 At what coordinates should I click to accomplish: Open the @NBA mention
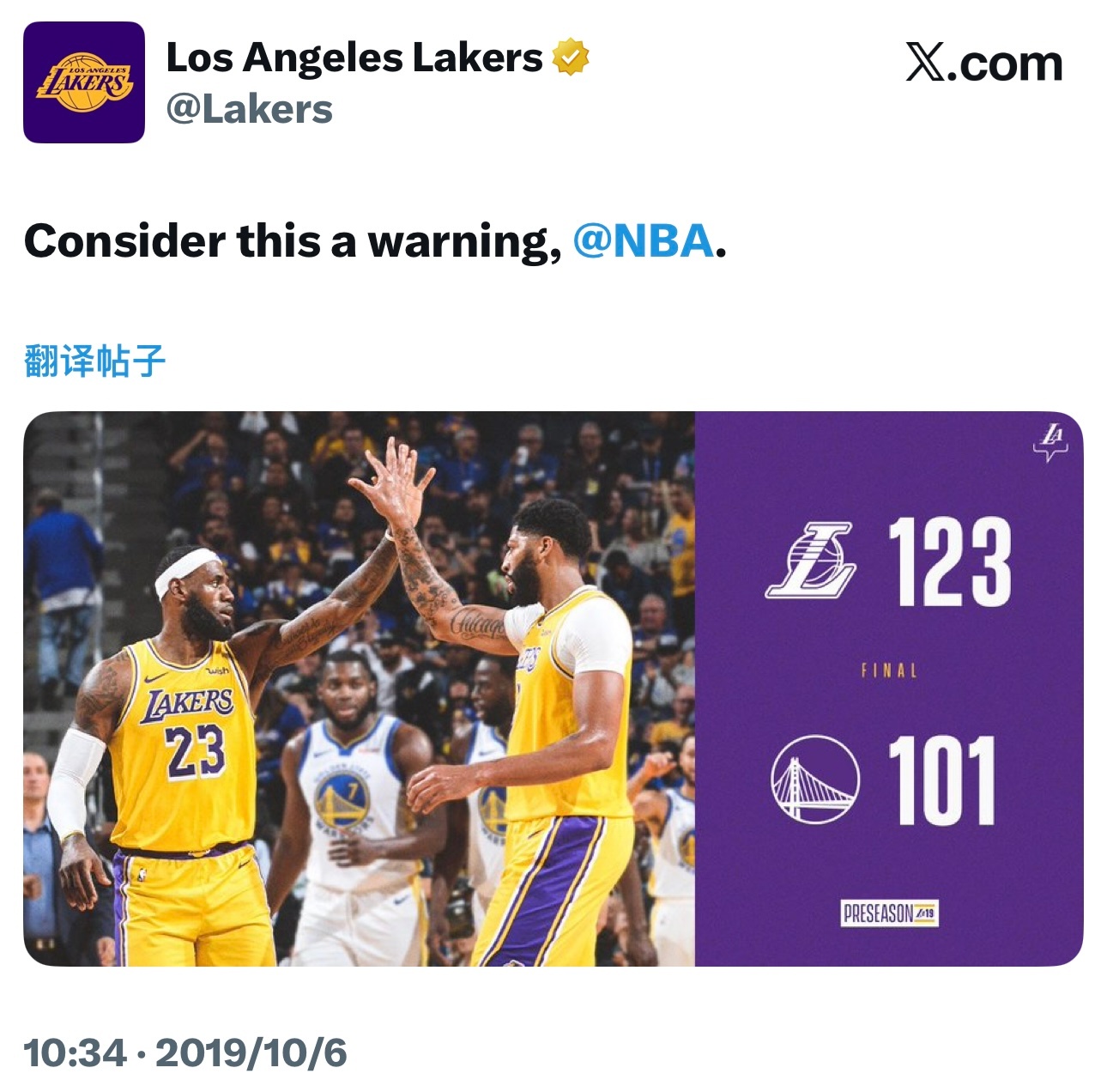pyautogui.click(x=644, y=241)
